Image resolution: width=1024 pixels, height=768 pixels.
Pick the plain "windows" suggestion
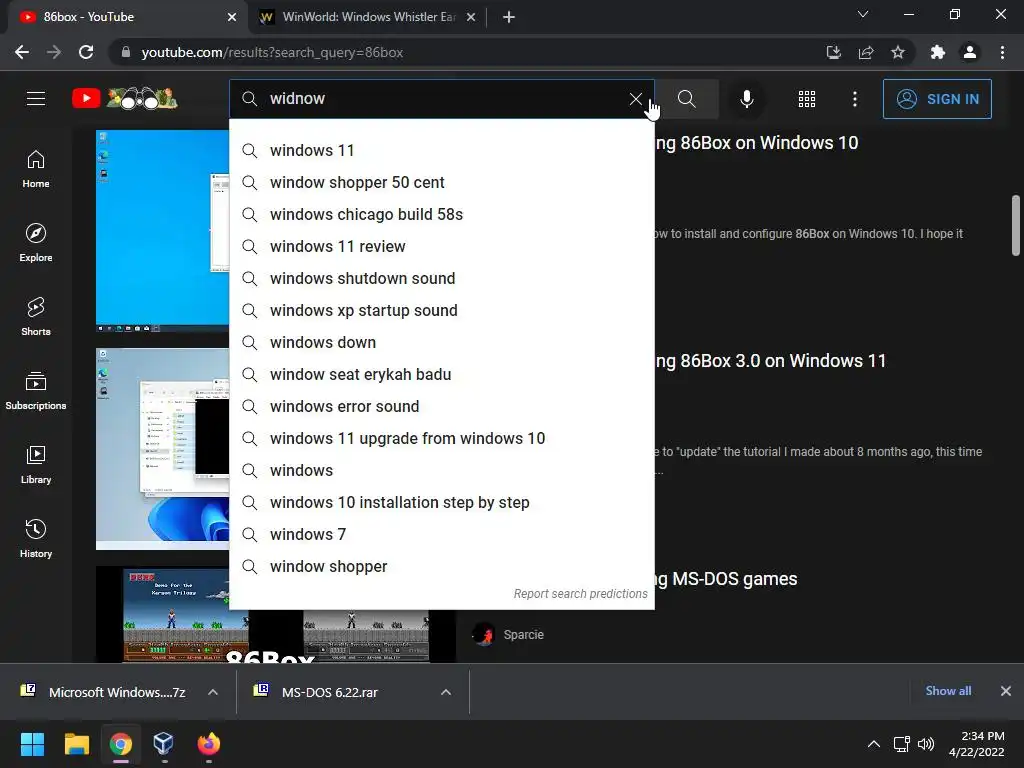(441, 470)
